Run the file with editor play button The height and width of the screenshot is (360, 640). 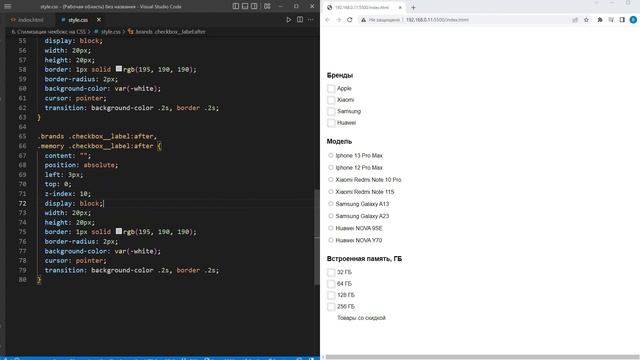[x=289, y=20]
